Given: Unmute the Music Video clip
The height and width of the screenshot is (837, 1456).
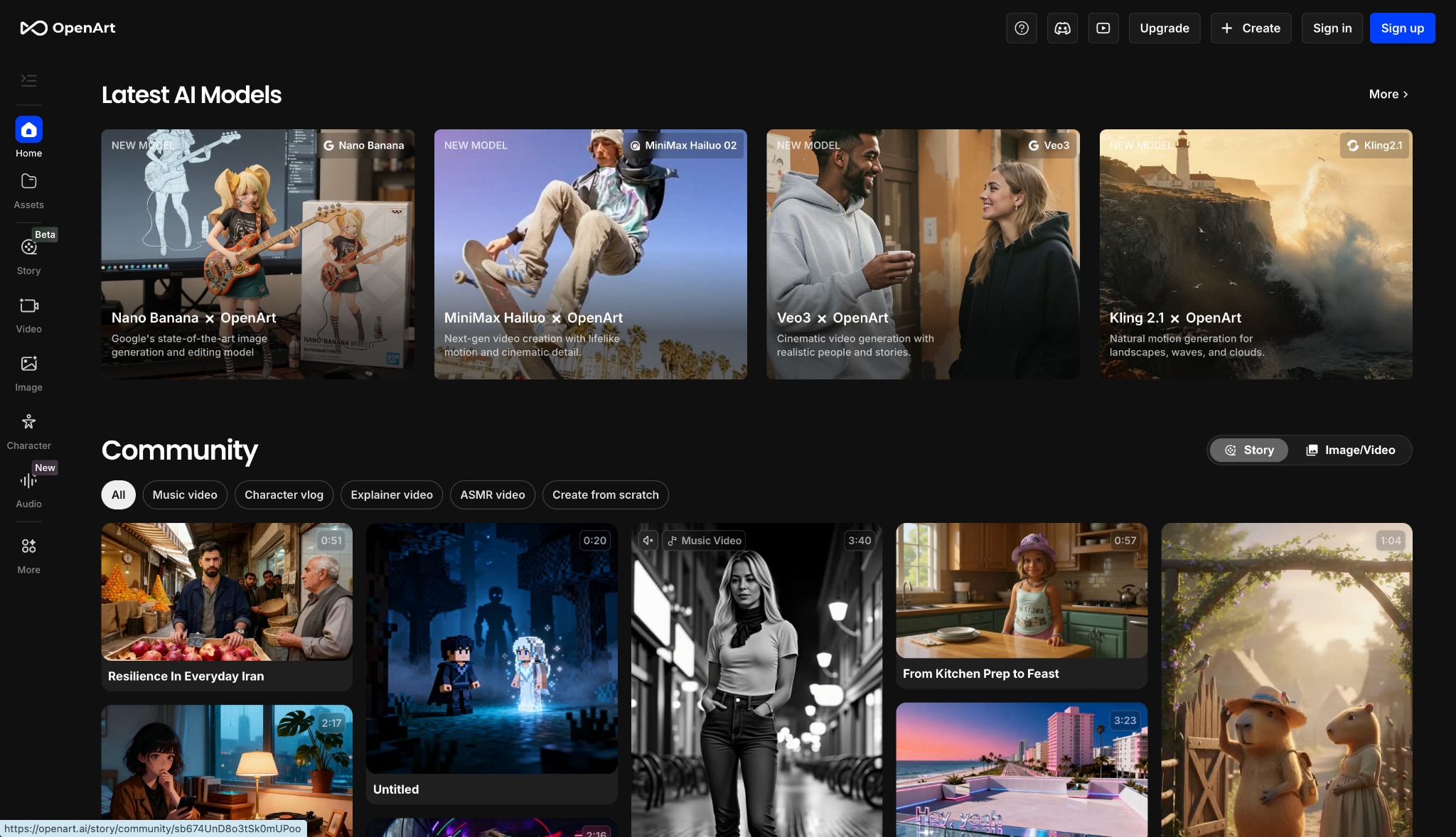Looking at the screenshot, I should coord(647,540).
